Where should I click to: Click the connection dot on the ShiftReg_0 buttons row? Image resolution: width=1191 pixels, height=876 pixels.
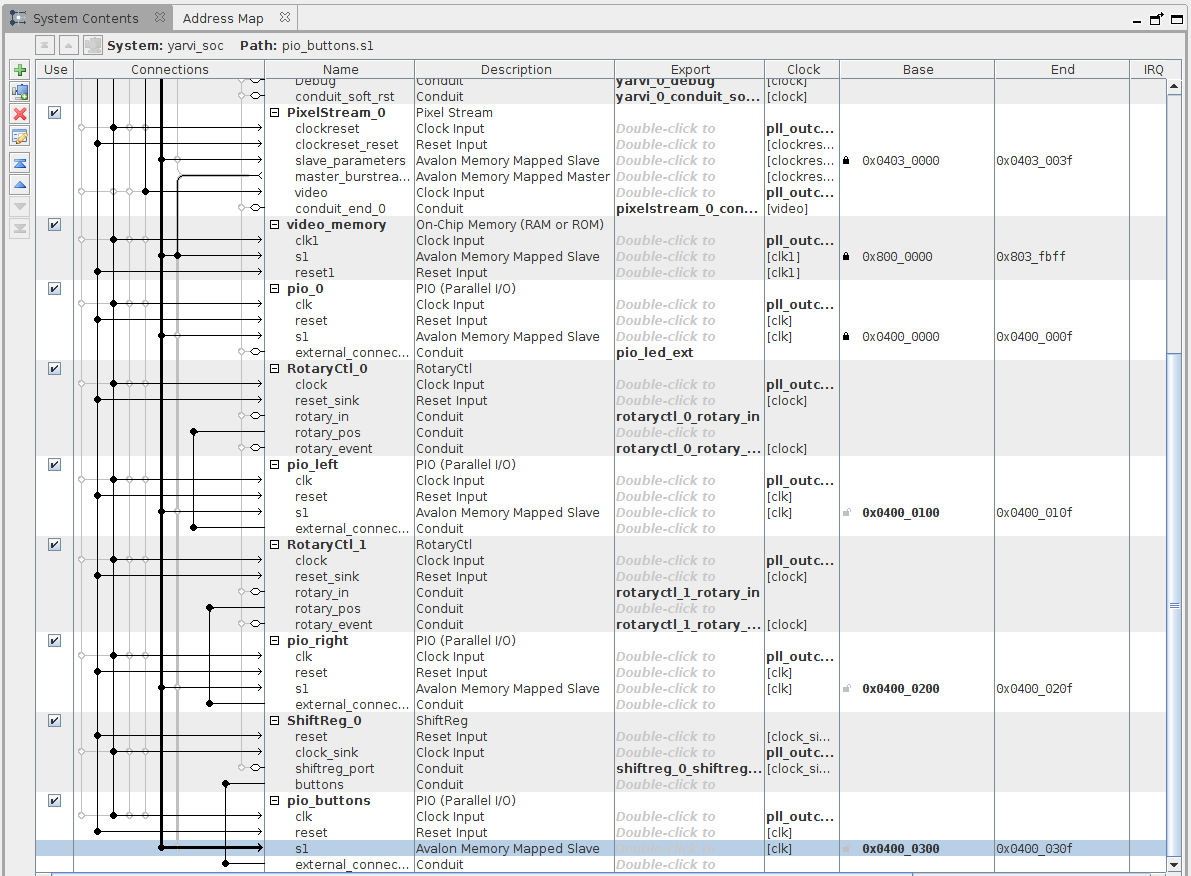226,783
